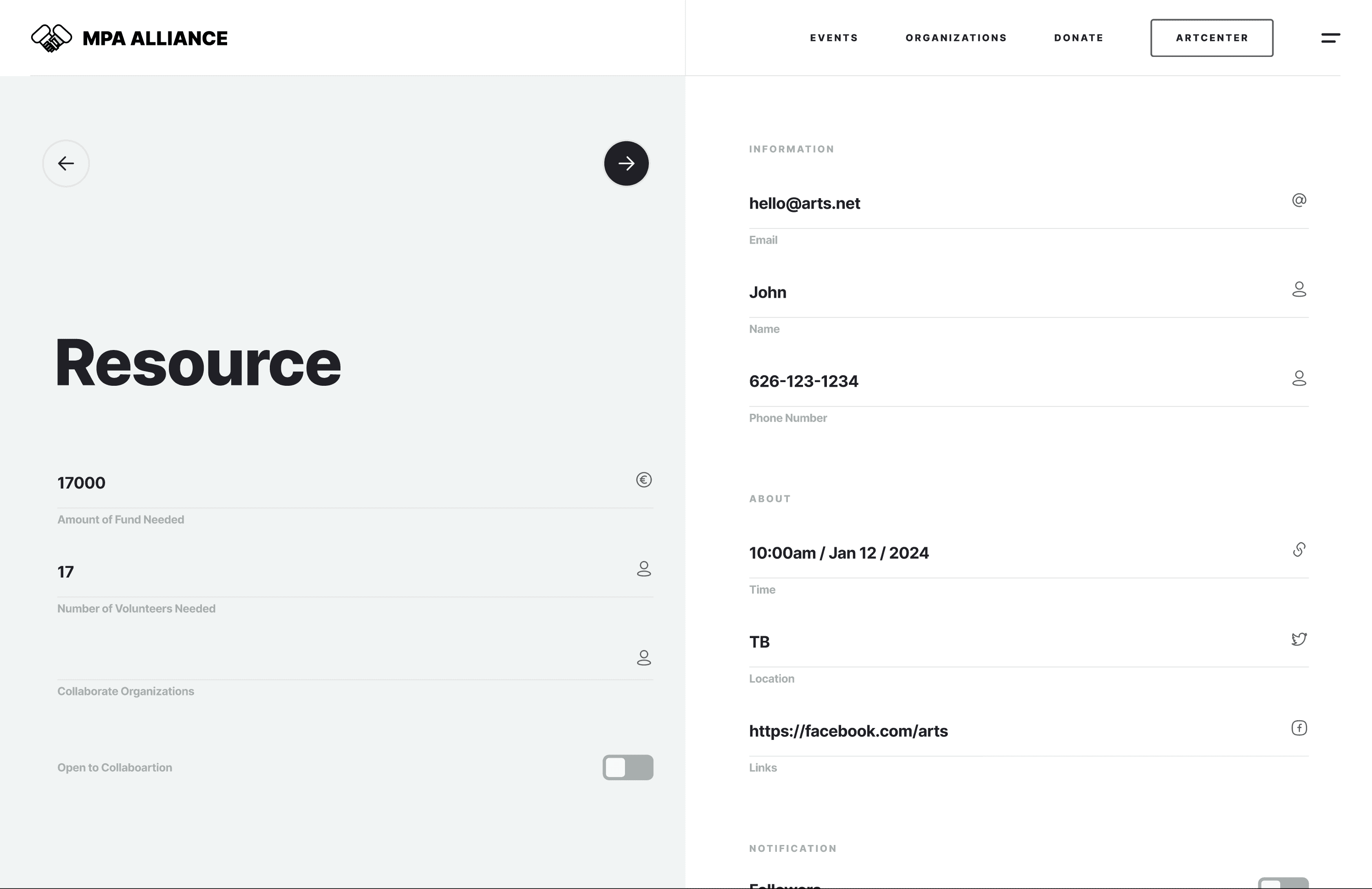This screenshot has width=1372, height=889.
Task: Go to Organizations in navigation
Action: [956, 38]
